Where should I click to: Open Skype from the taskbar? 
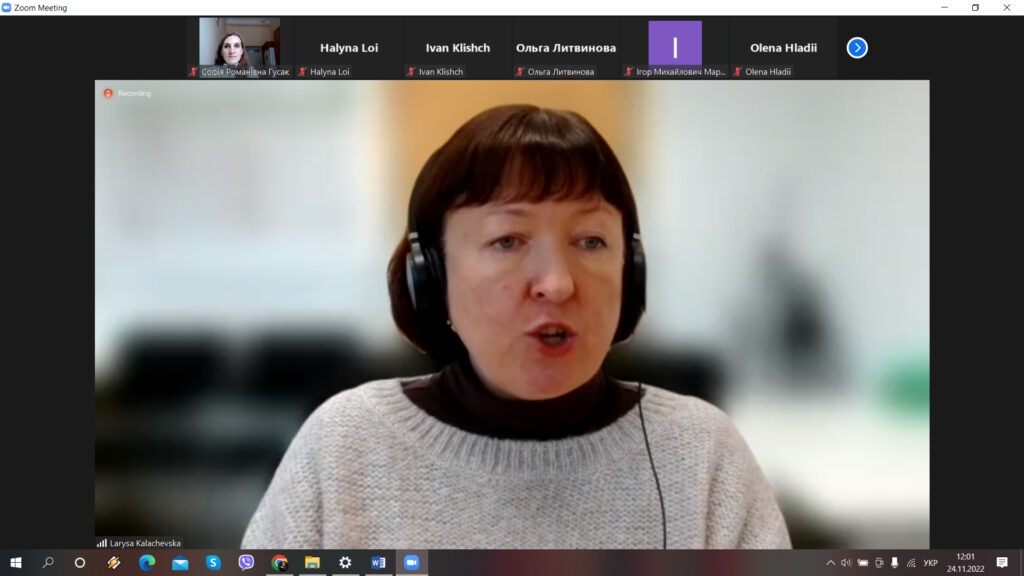pos(213,562)
